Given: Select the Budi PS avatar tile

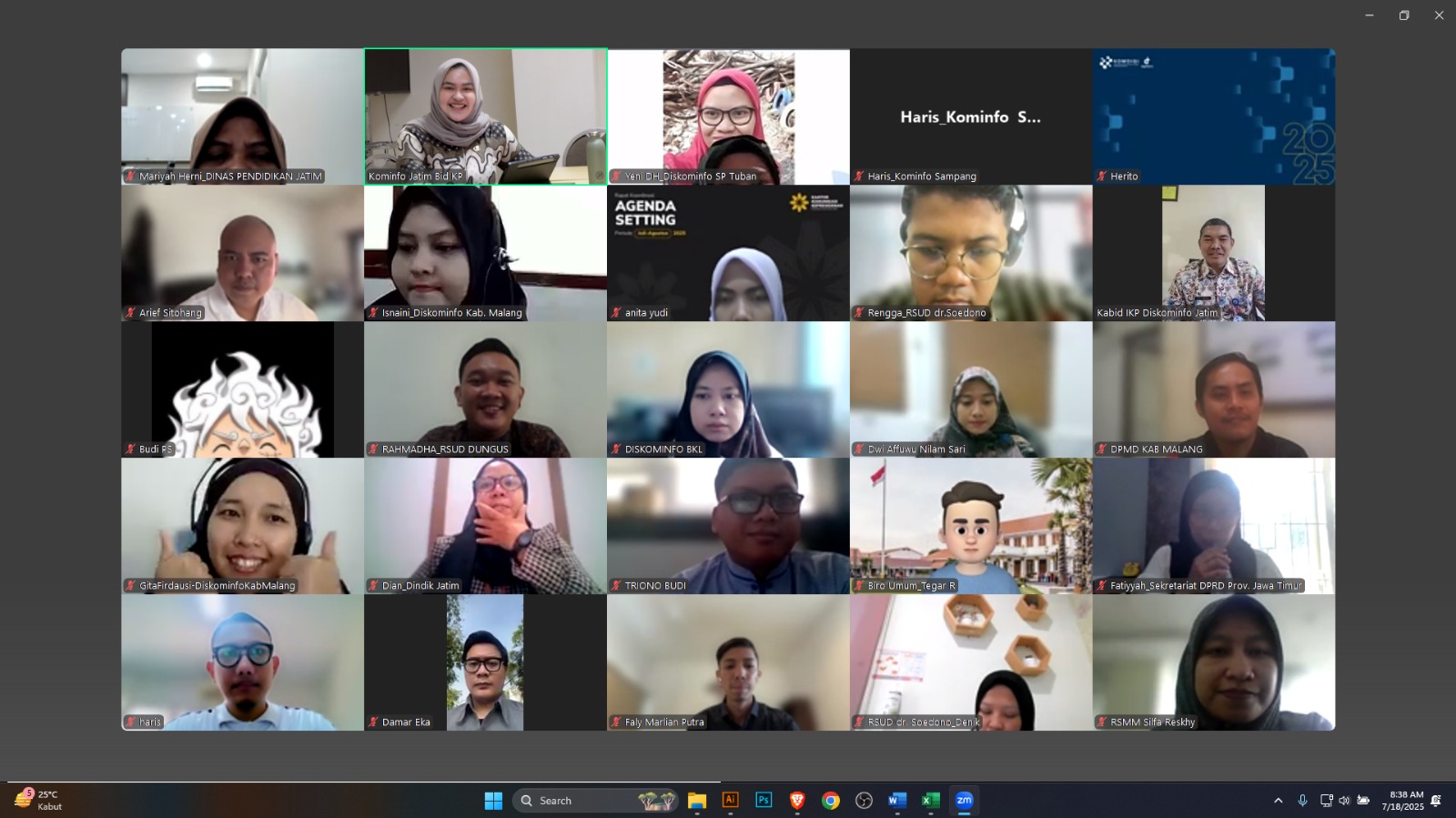Looking at the screenshot, I should (242, 389).
